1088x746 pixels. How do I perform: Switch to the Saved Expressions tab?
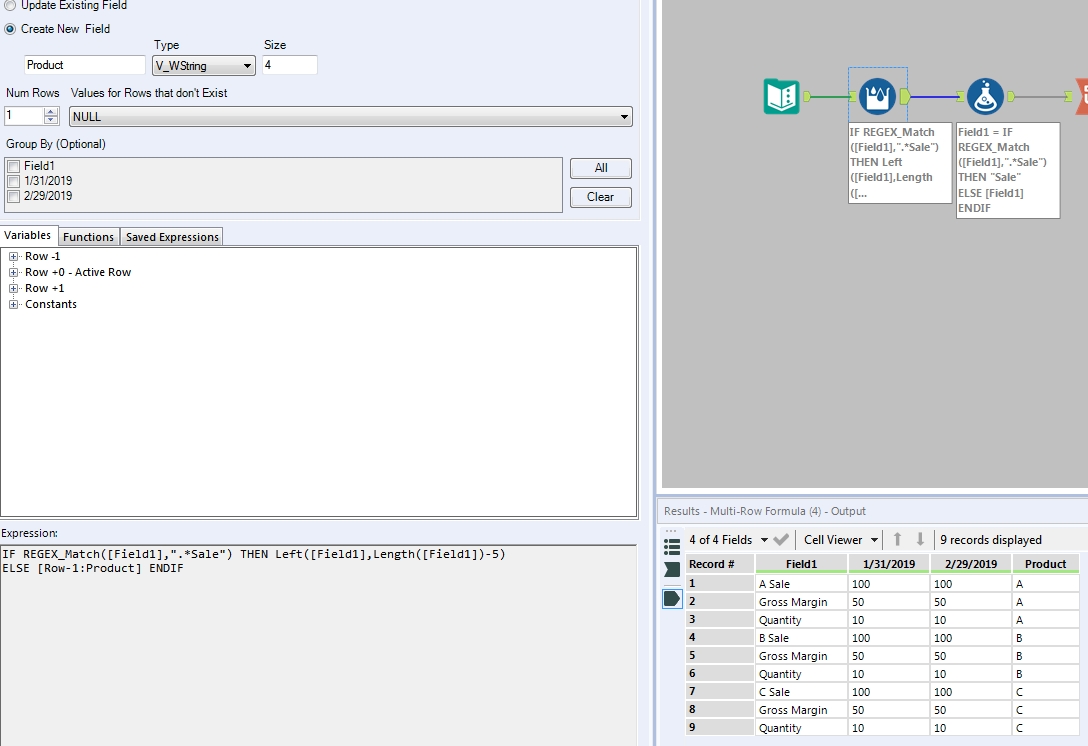click(171, 236)
